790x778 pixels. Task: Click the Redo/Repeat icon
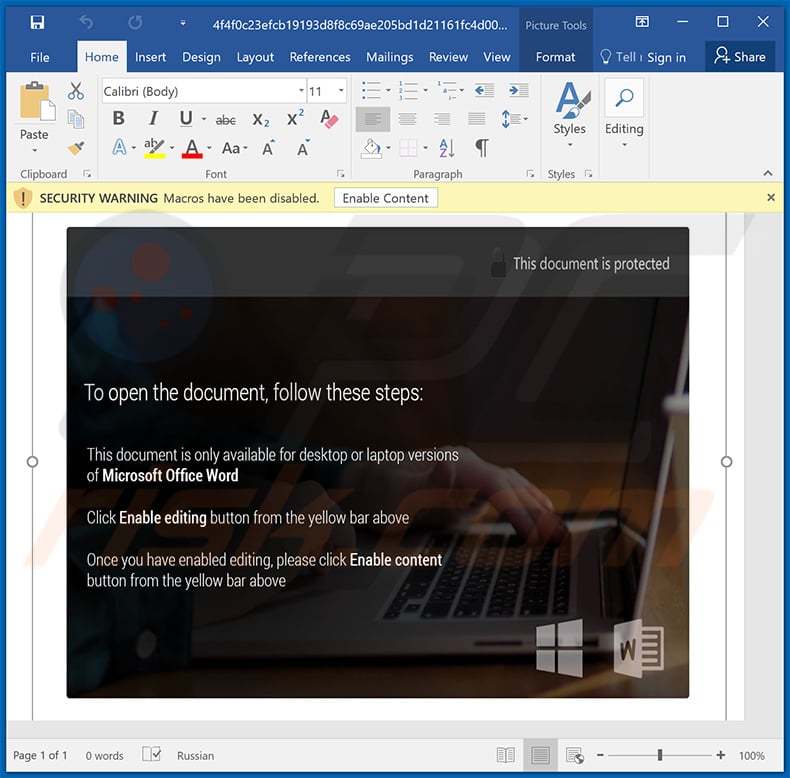pyautogui.click(x=135, y=23)
